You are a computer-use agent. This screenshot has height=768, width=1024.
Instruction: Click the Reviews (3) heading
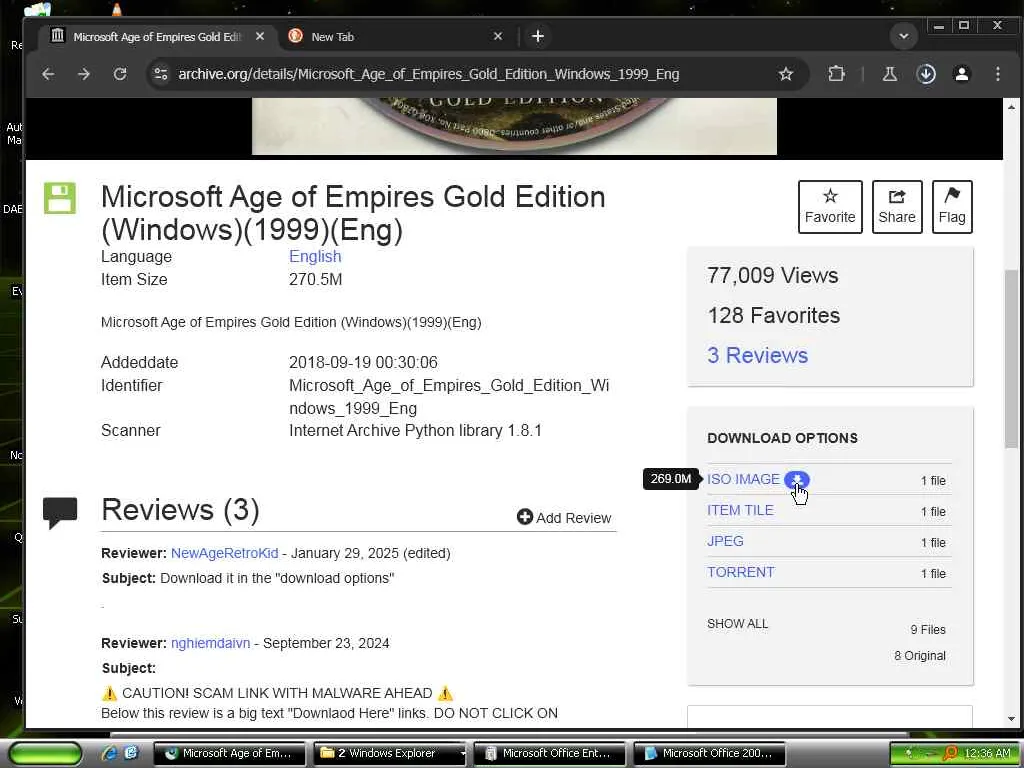180,509
